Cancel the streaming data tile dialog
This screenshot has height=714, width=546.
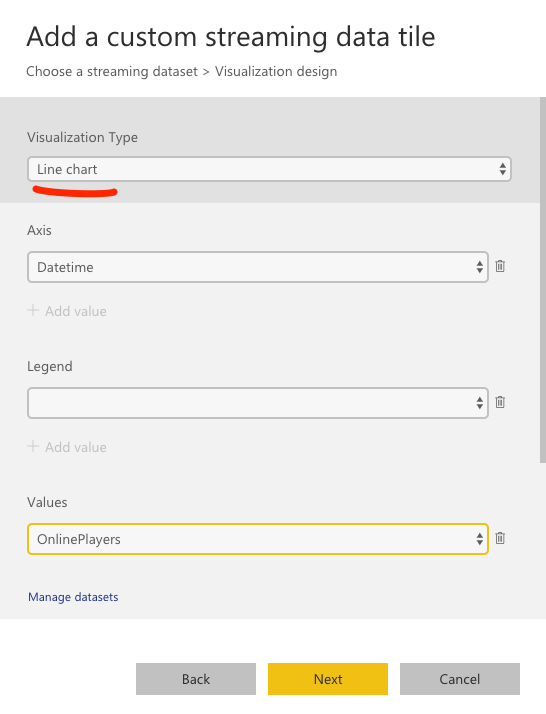coord(460,679)
